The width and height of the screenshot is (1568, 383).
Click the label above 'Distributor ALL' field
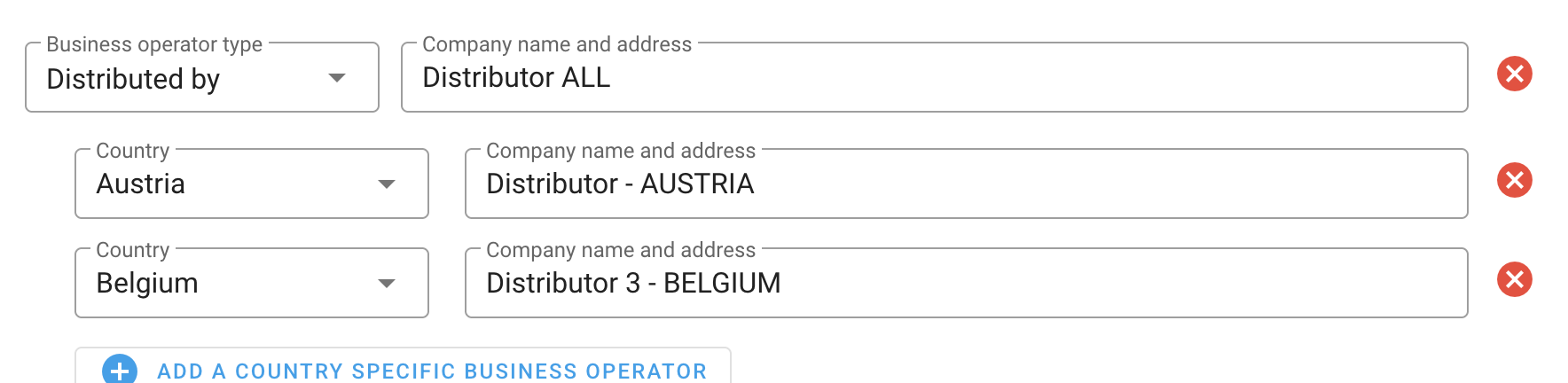(556, 44)
